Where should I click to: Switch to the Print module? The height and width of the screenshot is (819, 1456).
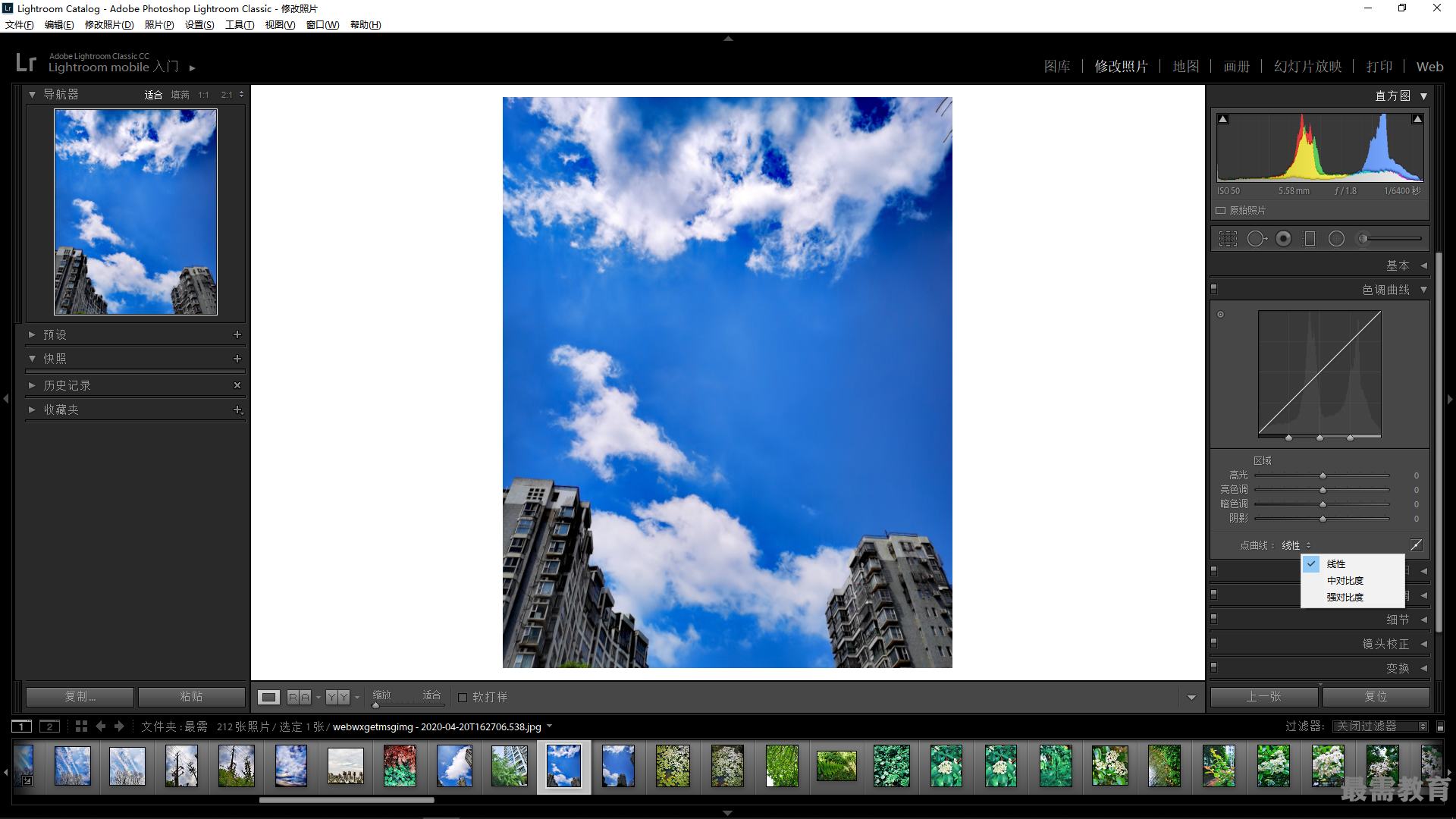pyautogui.click(x=1379, y=67)
